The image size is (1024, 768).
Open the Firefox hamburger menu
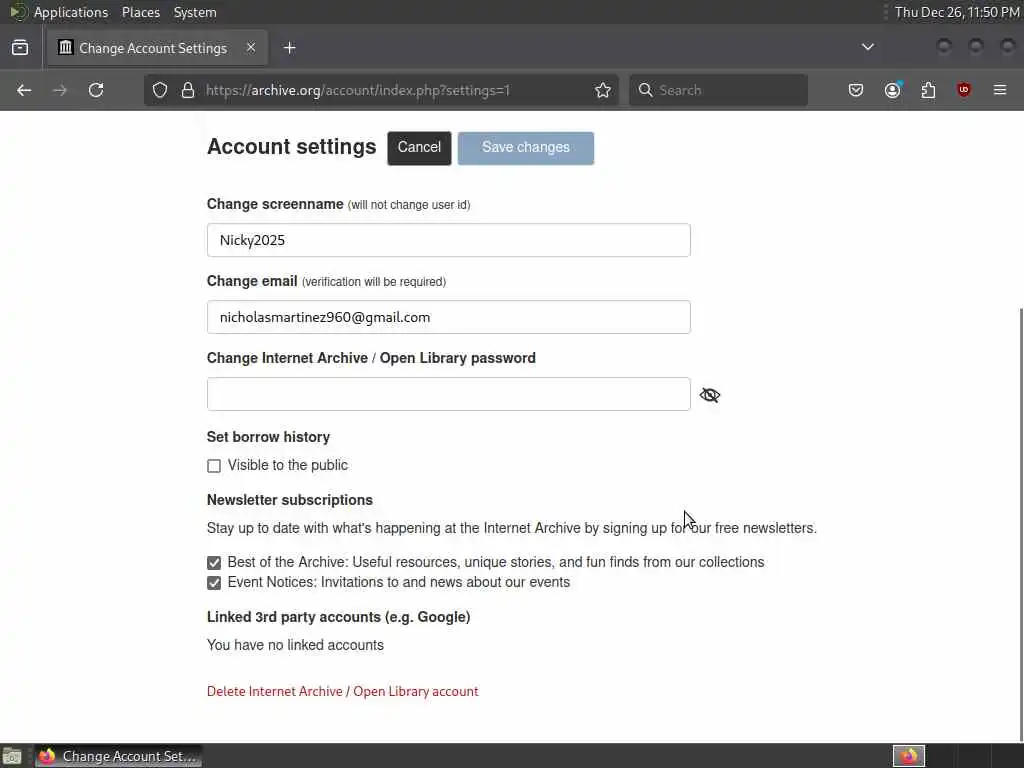1000,90
